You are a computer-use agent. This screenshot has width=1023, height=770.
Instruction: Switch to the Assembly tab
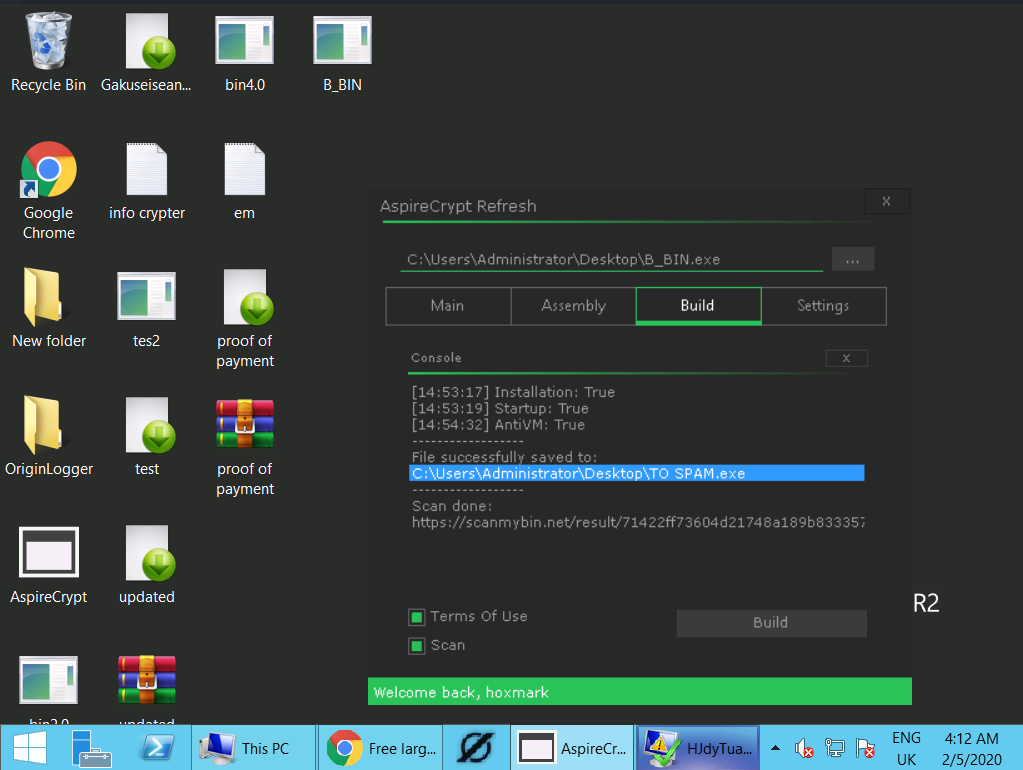(x=573, y=306)
